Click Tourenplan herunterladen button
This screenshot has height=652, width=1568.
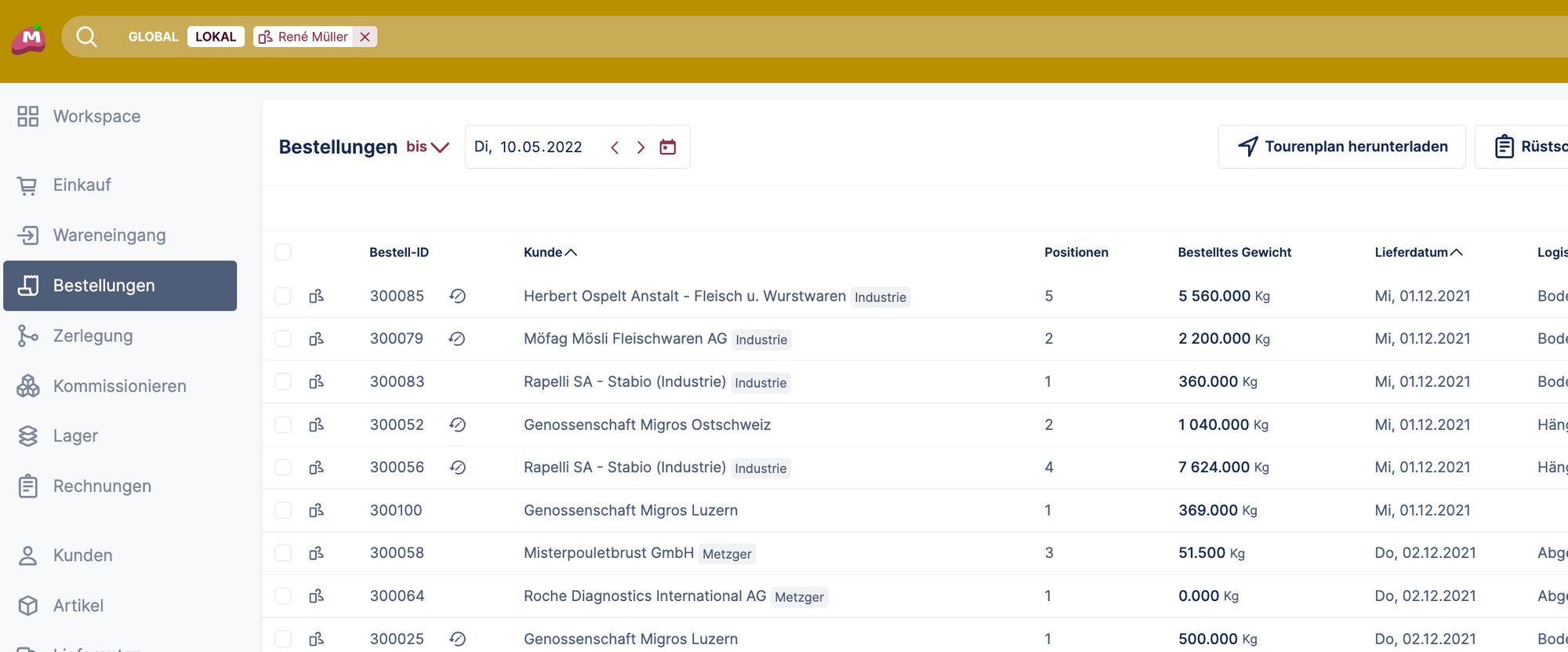point(1341,147)
